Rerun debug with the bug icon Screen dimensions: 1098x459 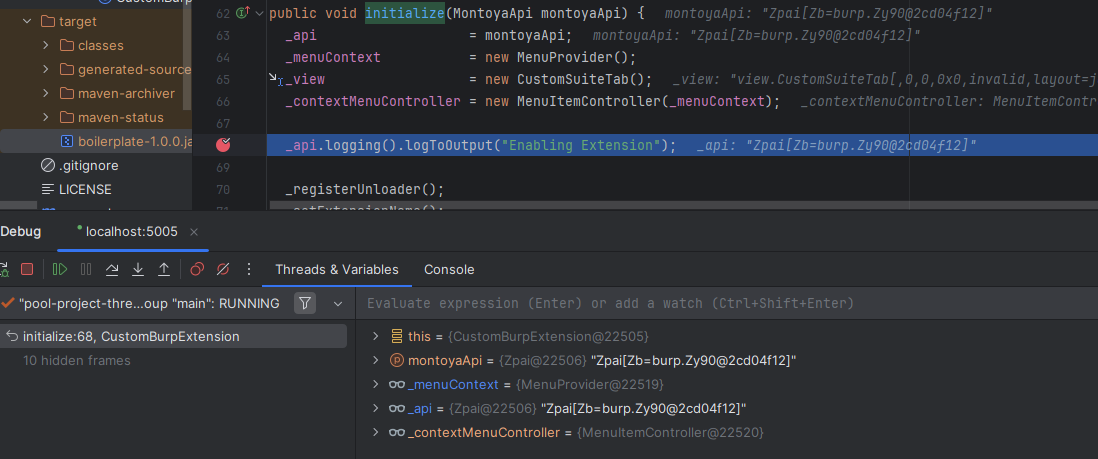4,269
